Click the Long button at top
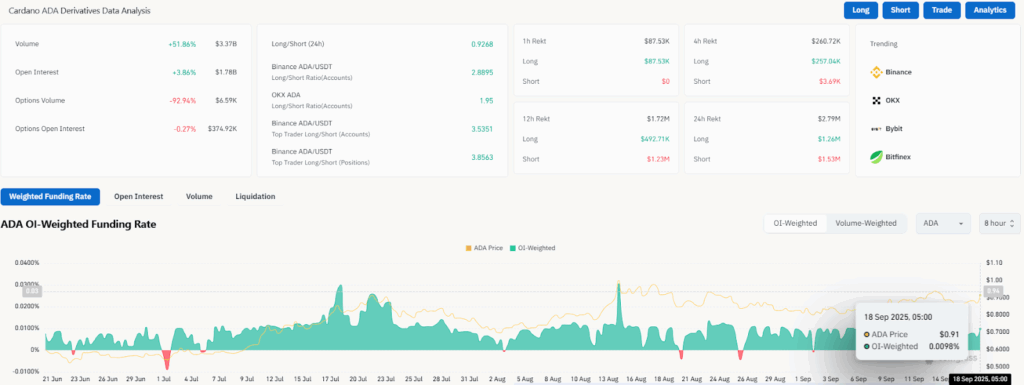1024x385 pixels. click(x=861, y=10)
